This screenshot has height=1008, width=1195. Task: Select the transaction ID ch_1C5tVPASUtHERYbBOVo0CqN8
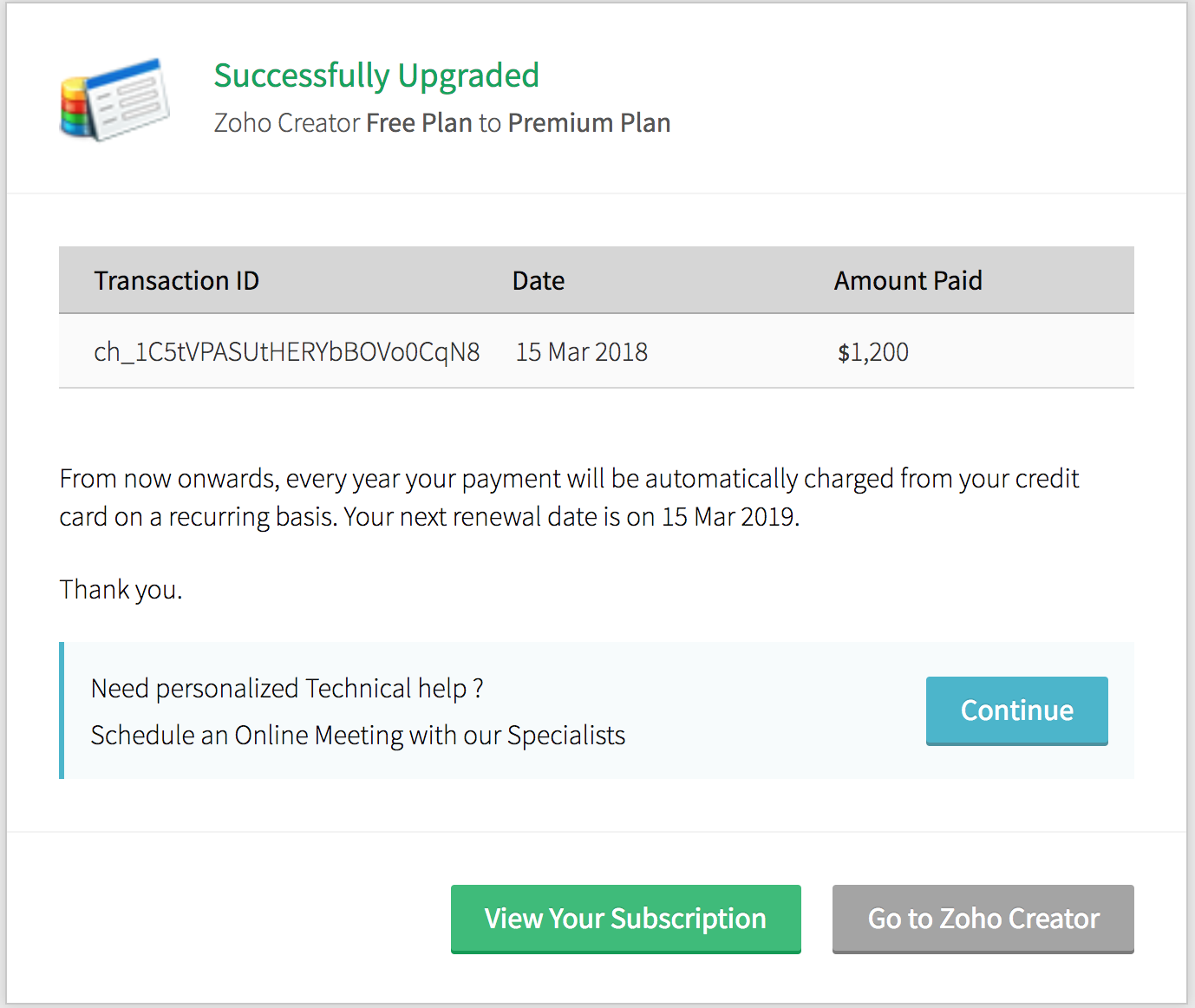click(x=286, y=352)
